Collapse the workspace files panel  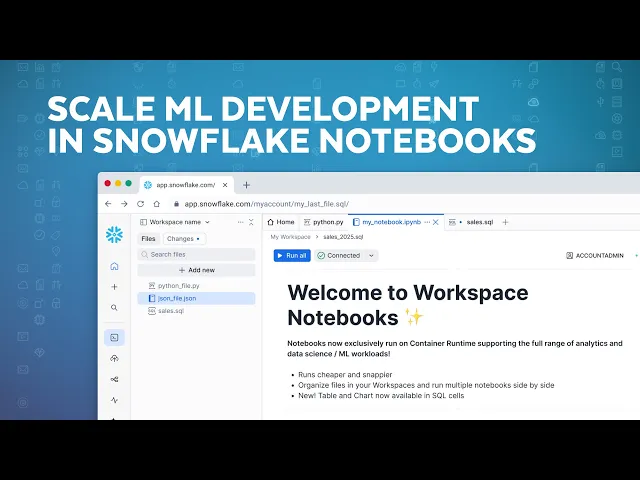[251, 222]
